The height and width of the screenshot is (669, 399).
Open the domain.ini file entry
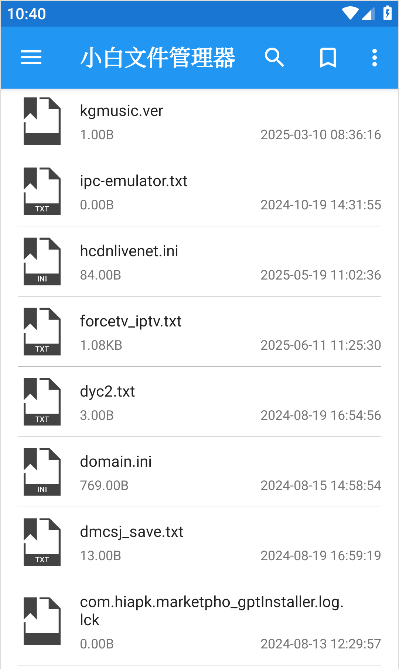pos(199,472)
